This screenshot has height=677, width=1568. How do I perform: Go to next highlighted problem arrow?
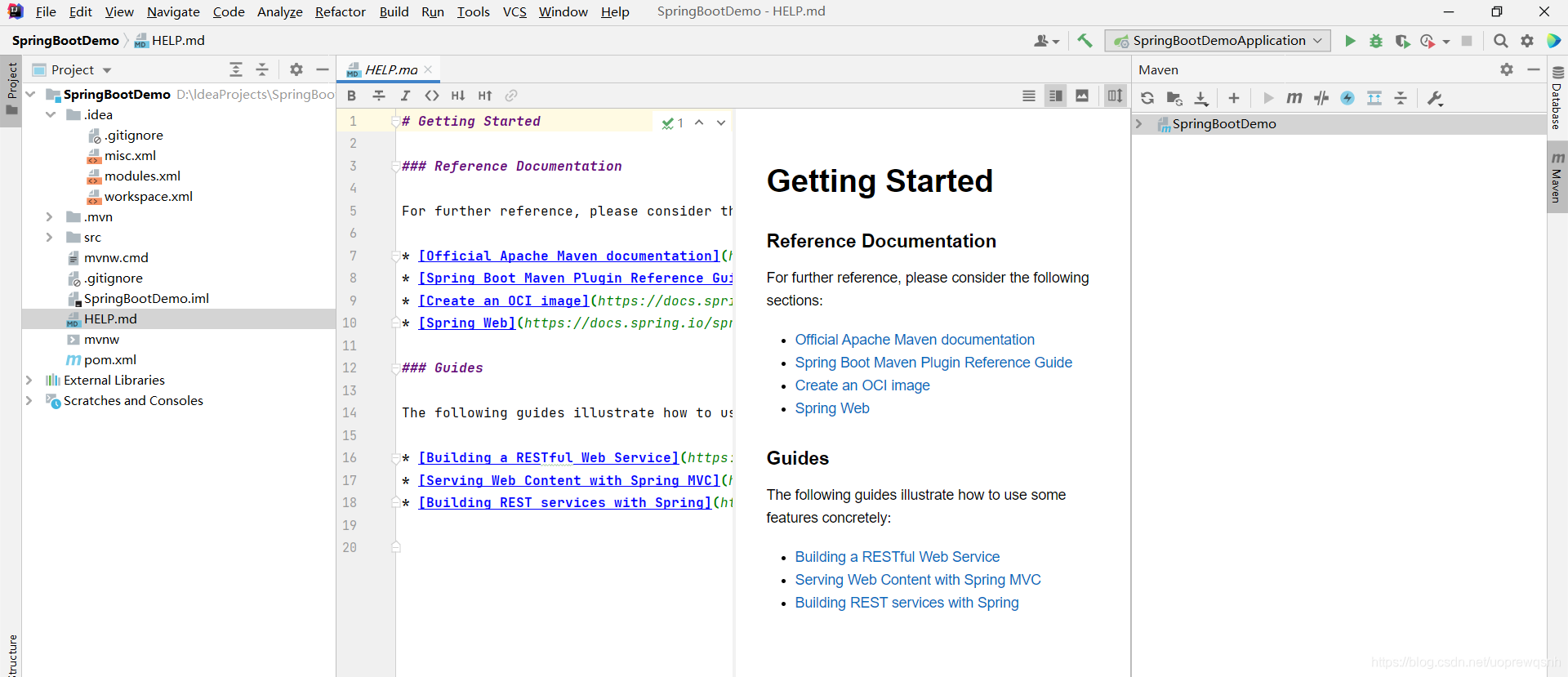tap(721, 122)
